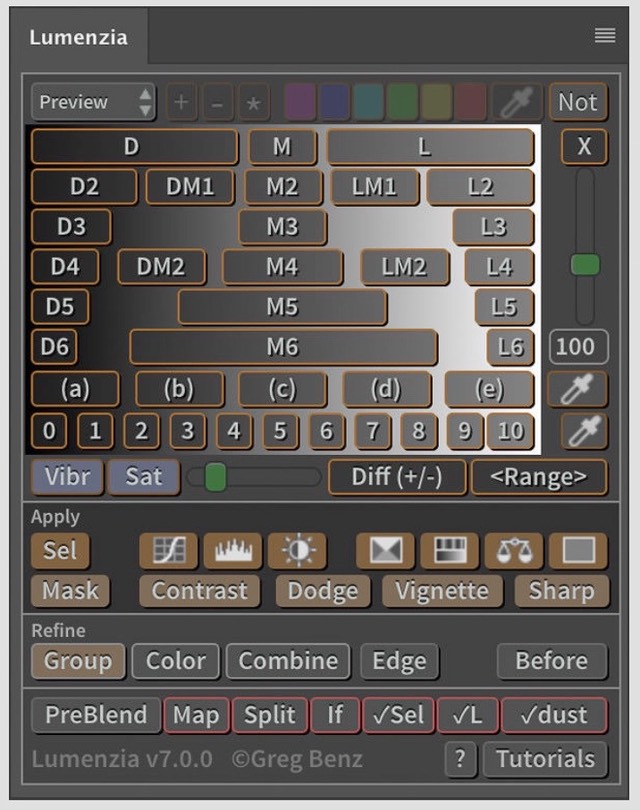Click the <Range> button

pyautogui.click(x=539, y=477)
